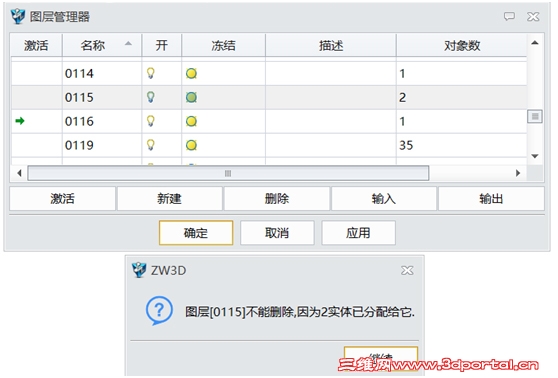Click the 输出 button

point(491,199)
